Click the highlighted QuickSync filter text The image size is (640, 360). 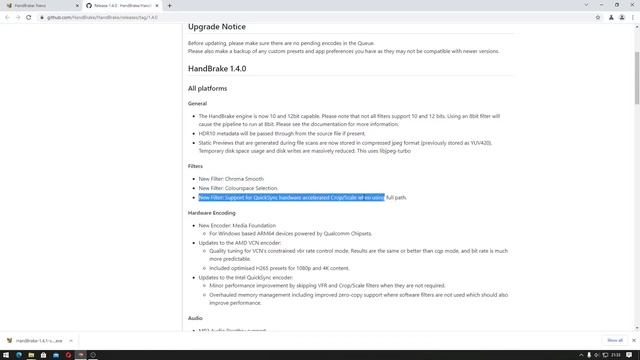point(291,198)
